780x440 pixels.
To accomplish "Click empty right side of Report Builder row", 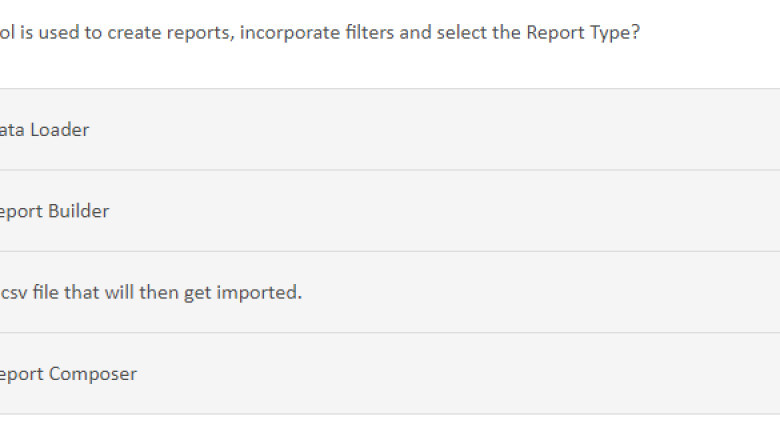I will [x=600, y=211].
